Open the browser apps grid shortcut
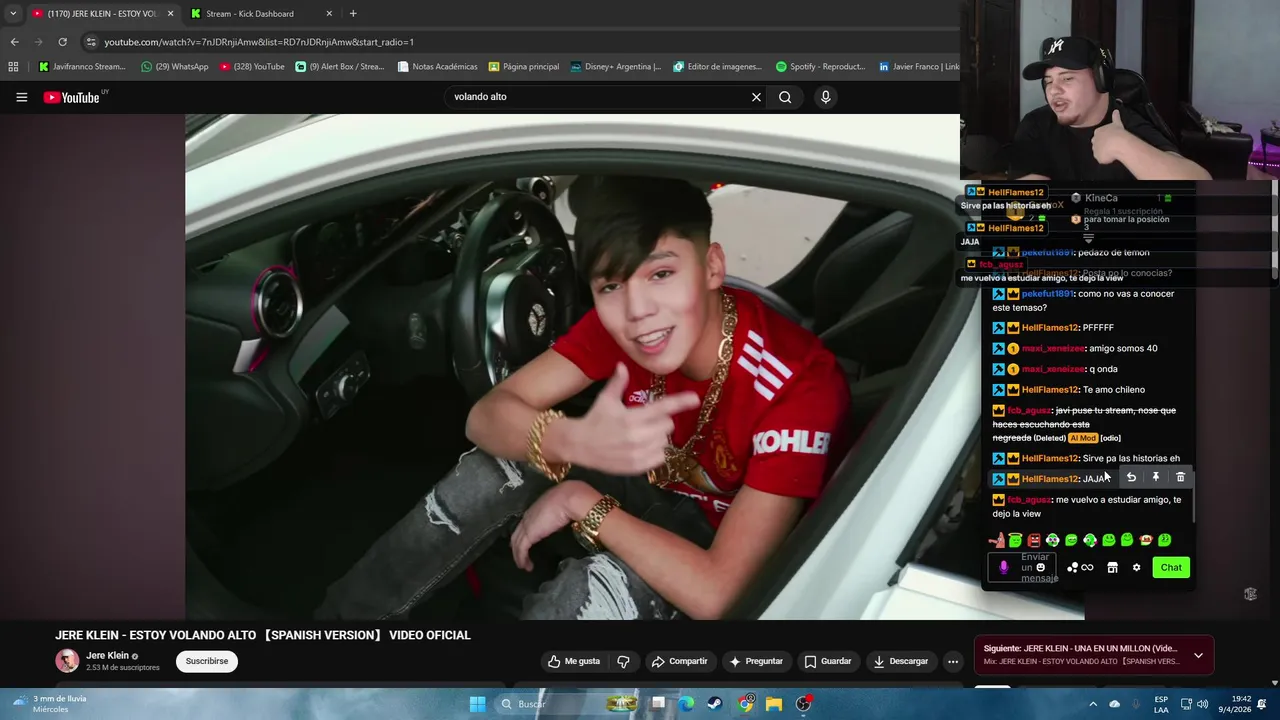The height and width of the screenshot is (720, 1280). 13,67
